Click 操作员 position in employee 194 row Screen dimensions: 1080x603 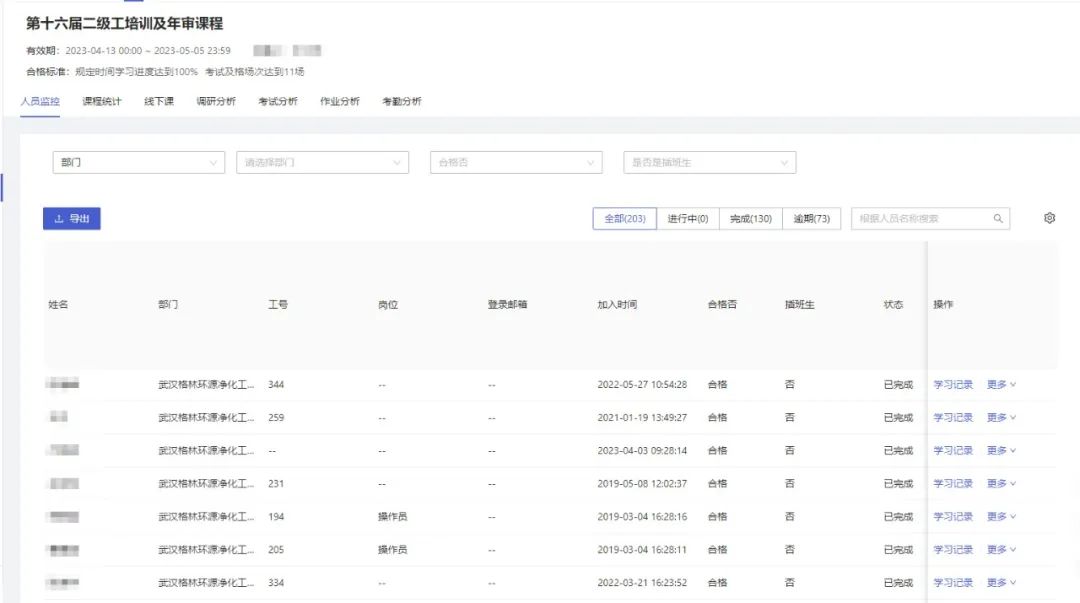(x=393, y=517)
